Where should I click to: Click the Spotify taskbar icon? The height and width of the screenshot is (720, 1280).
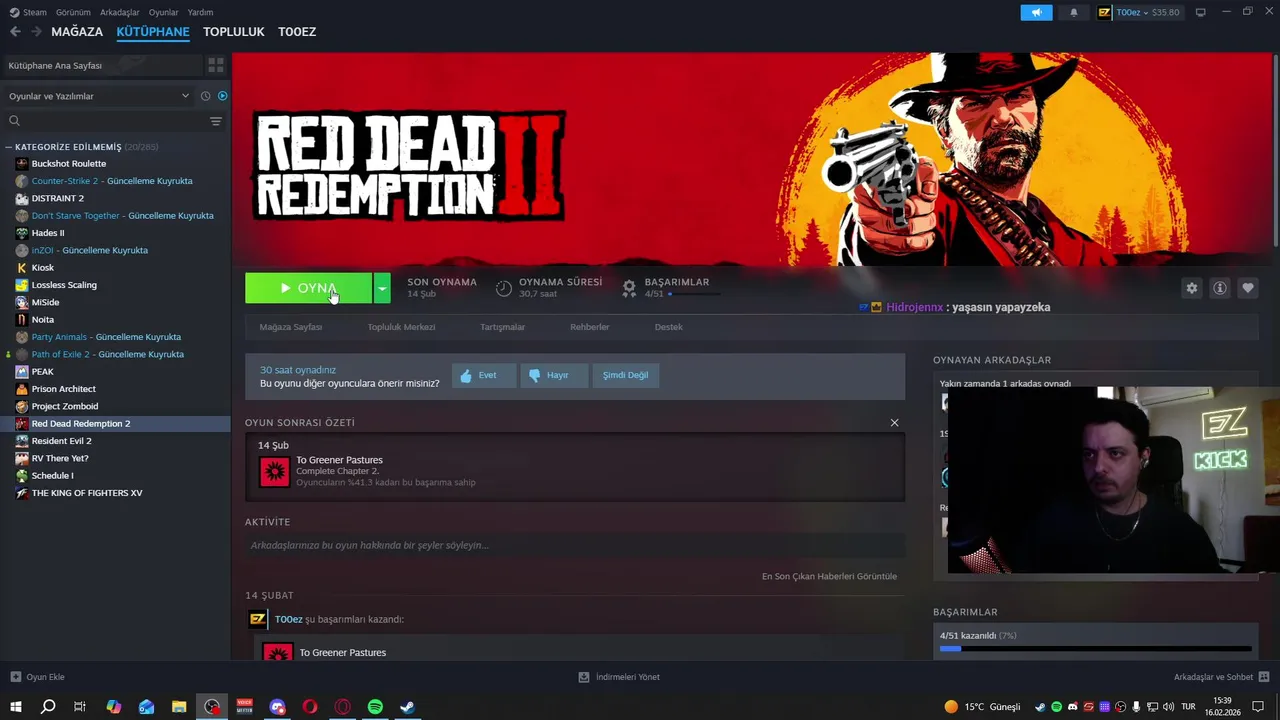[375, 707]
